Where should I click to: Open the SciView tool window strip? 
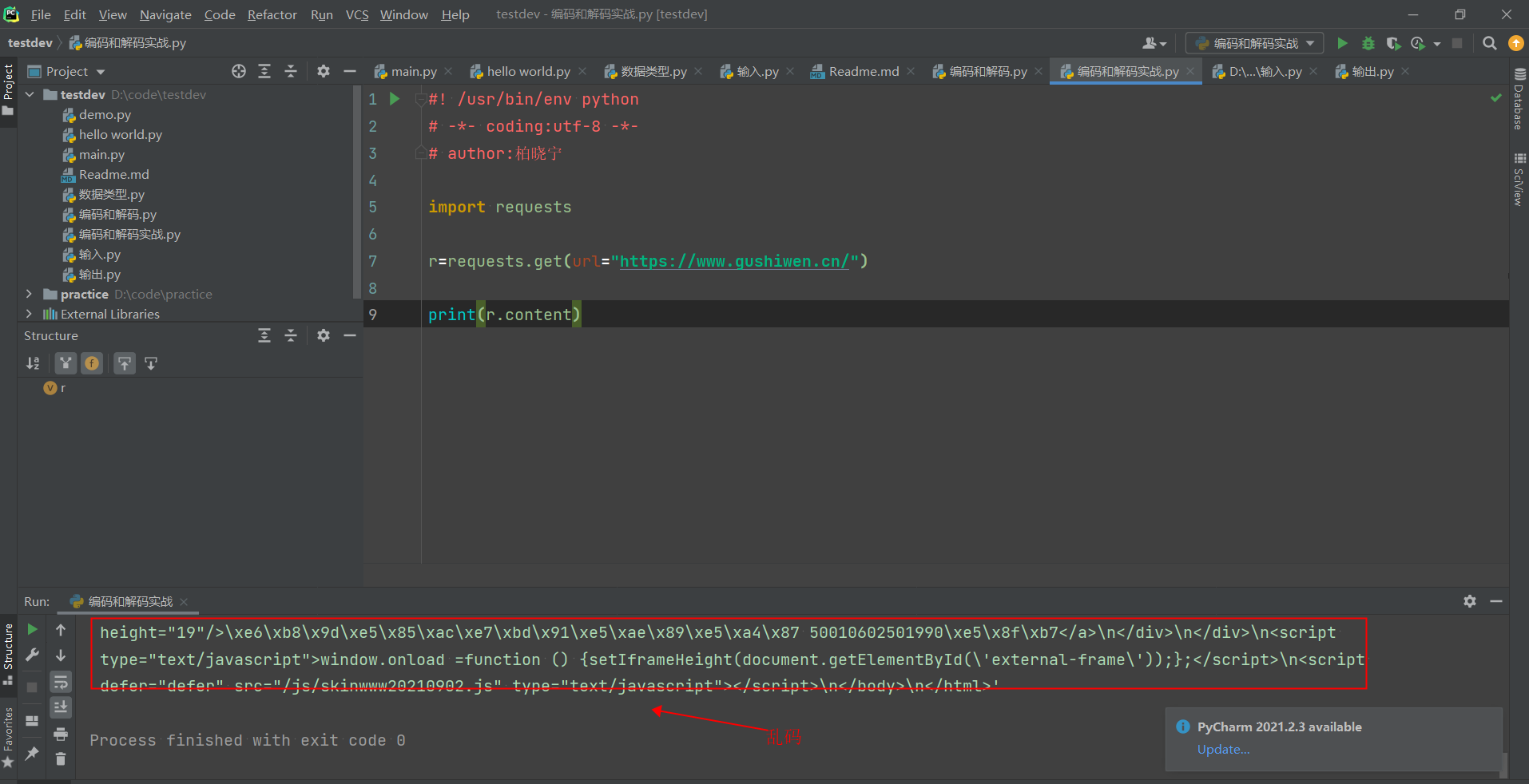click(x=1519, y=179)
